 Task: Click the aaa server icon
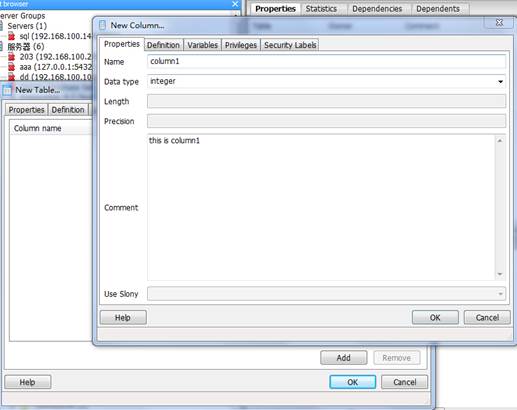(x=12, y=67)
